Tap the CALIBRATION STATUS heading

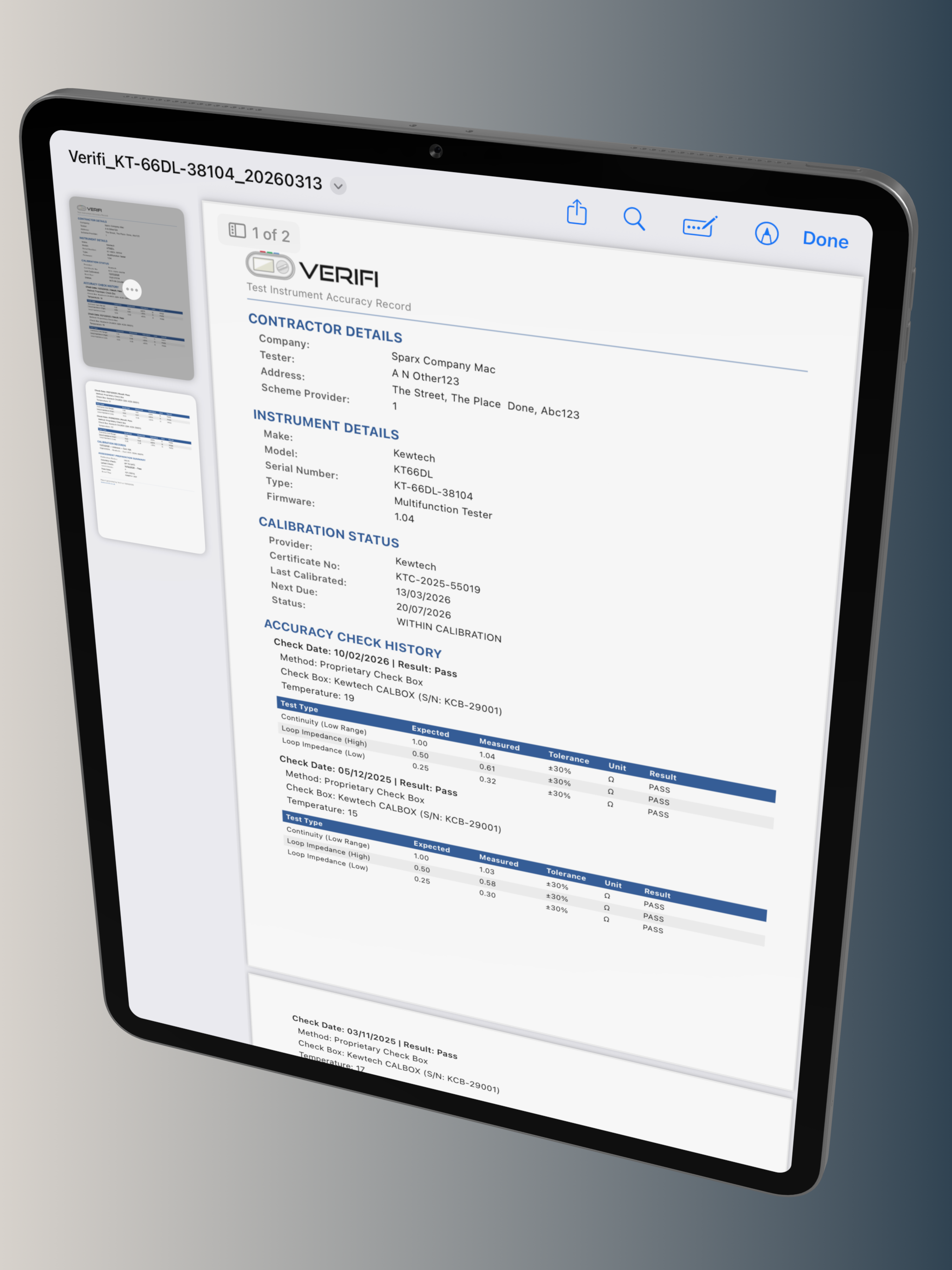(329, 532)
